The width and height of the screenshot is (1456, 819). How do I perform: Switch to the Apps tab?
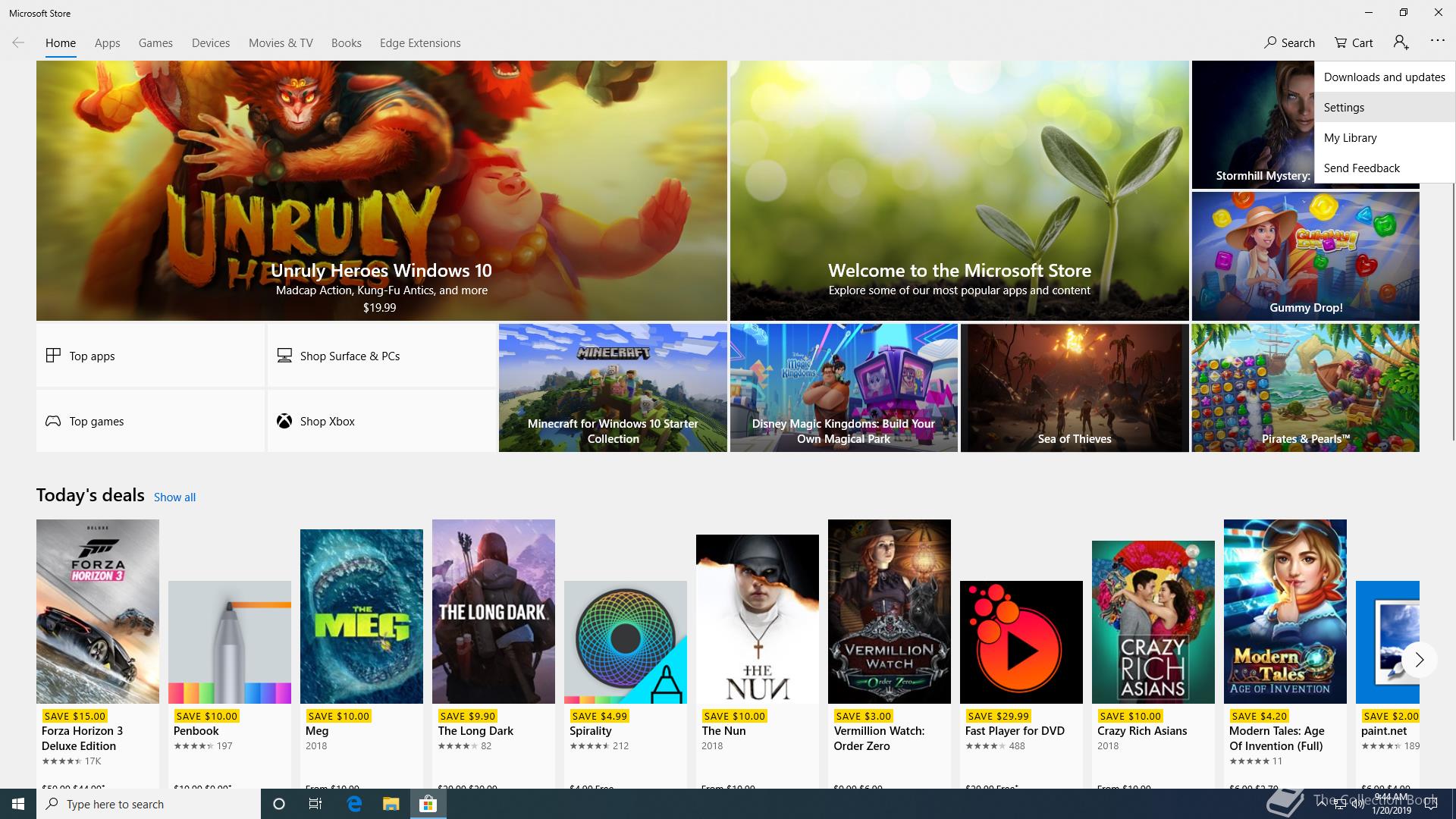108,43
